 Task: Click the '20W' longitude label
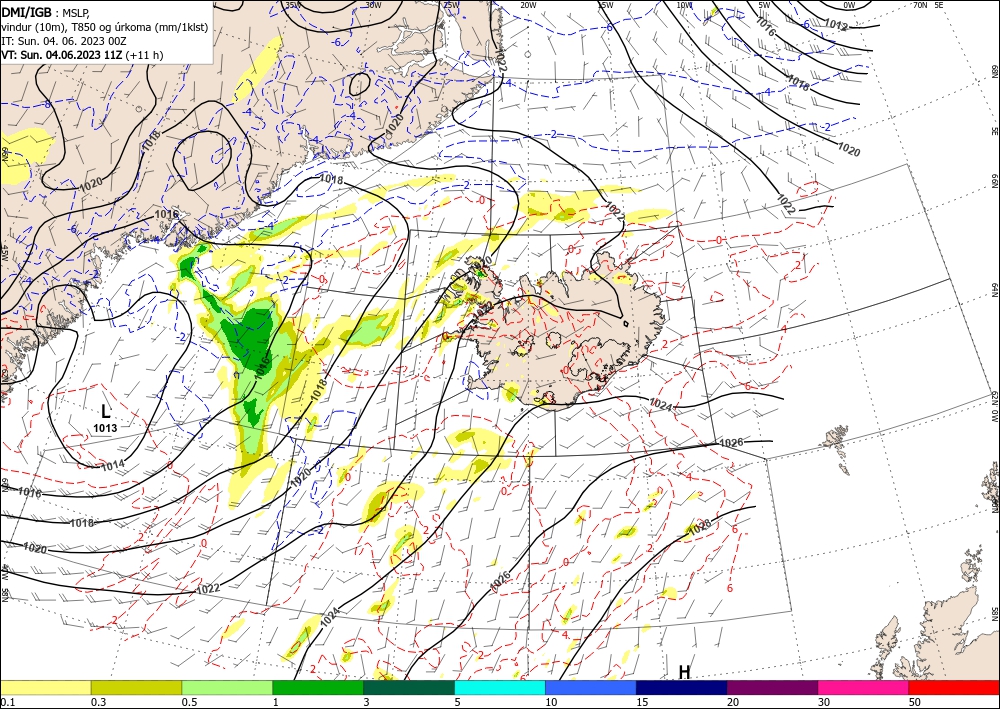(527, 5)
